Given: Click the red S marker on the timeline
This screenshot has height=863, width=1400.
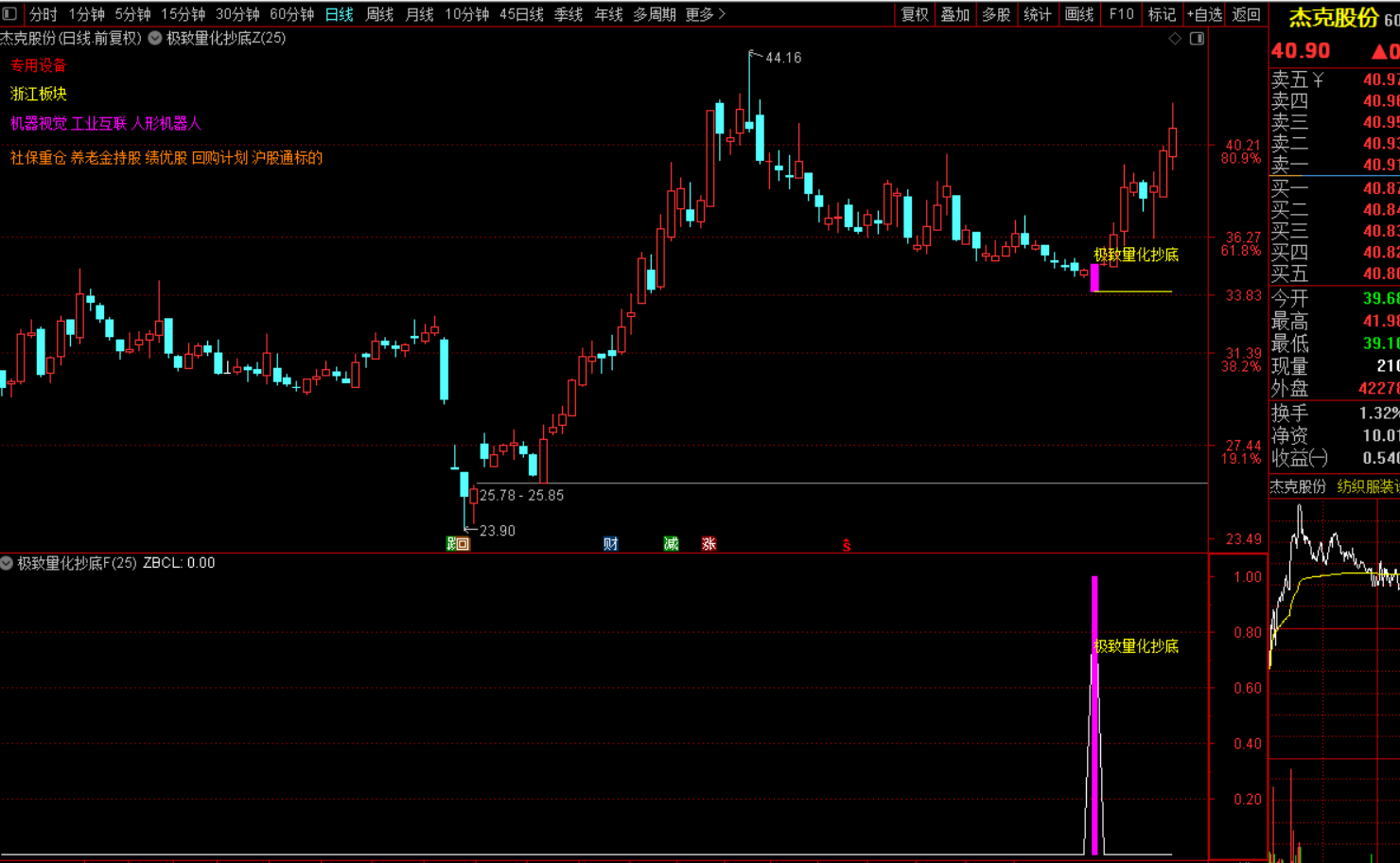Looking at the screenshot, I should pos(847,546).
